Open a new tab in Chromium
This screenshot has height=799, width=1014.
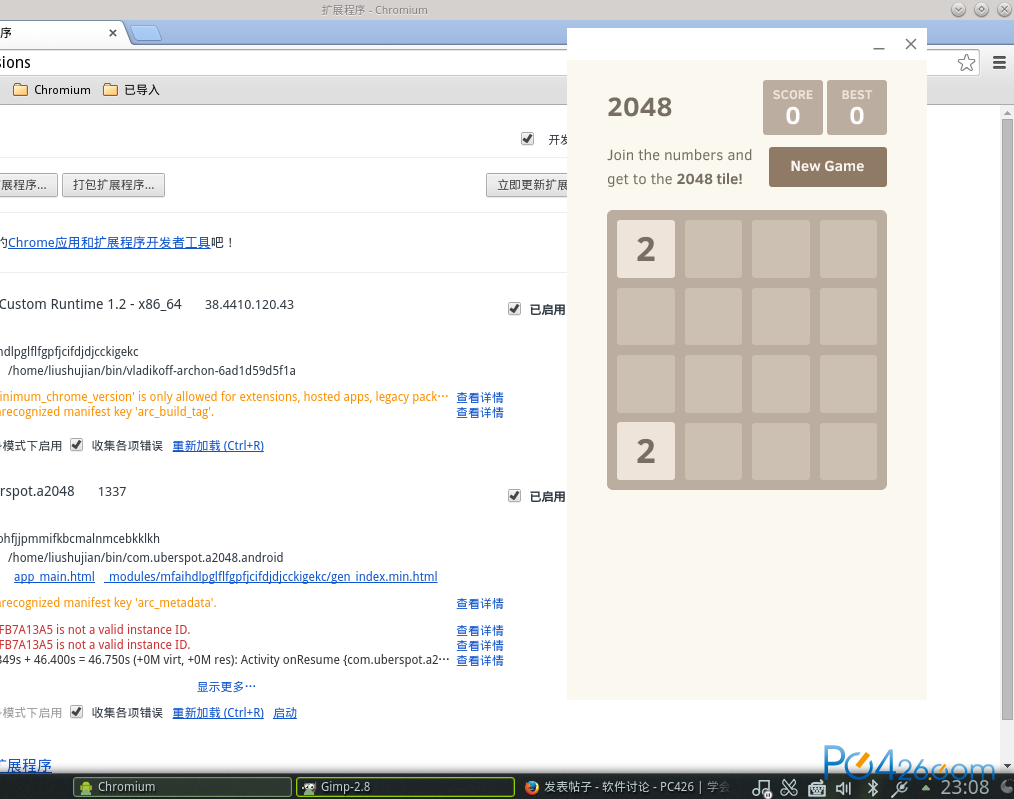146,34
